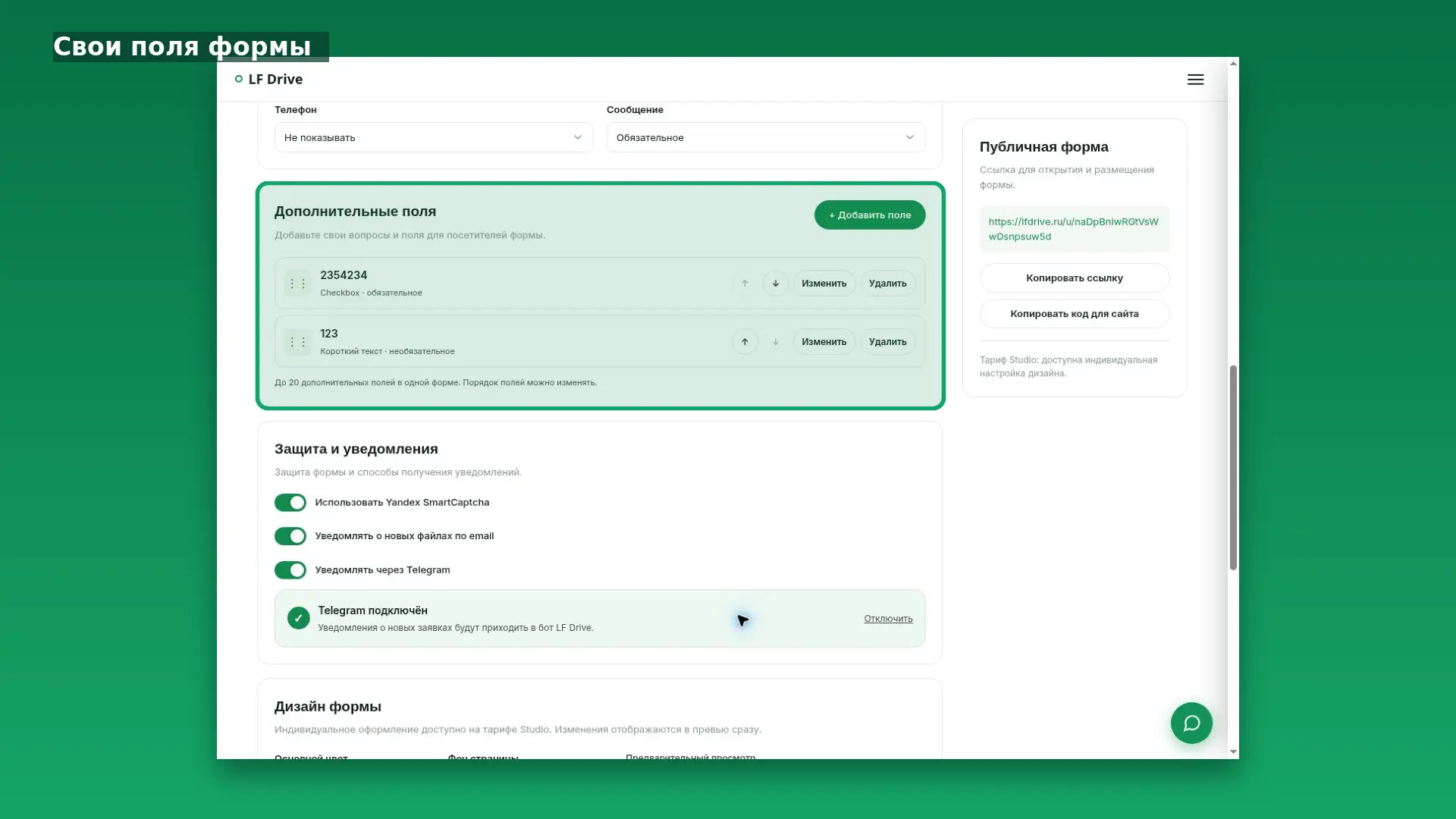1456x819 pixels.
Task: Move field 123 up with arrow
Action: (745, 342)
